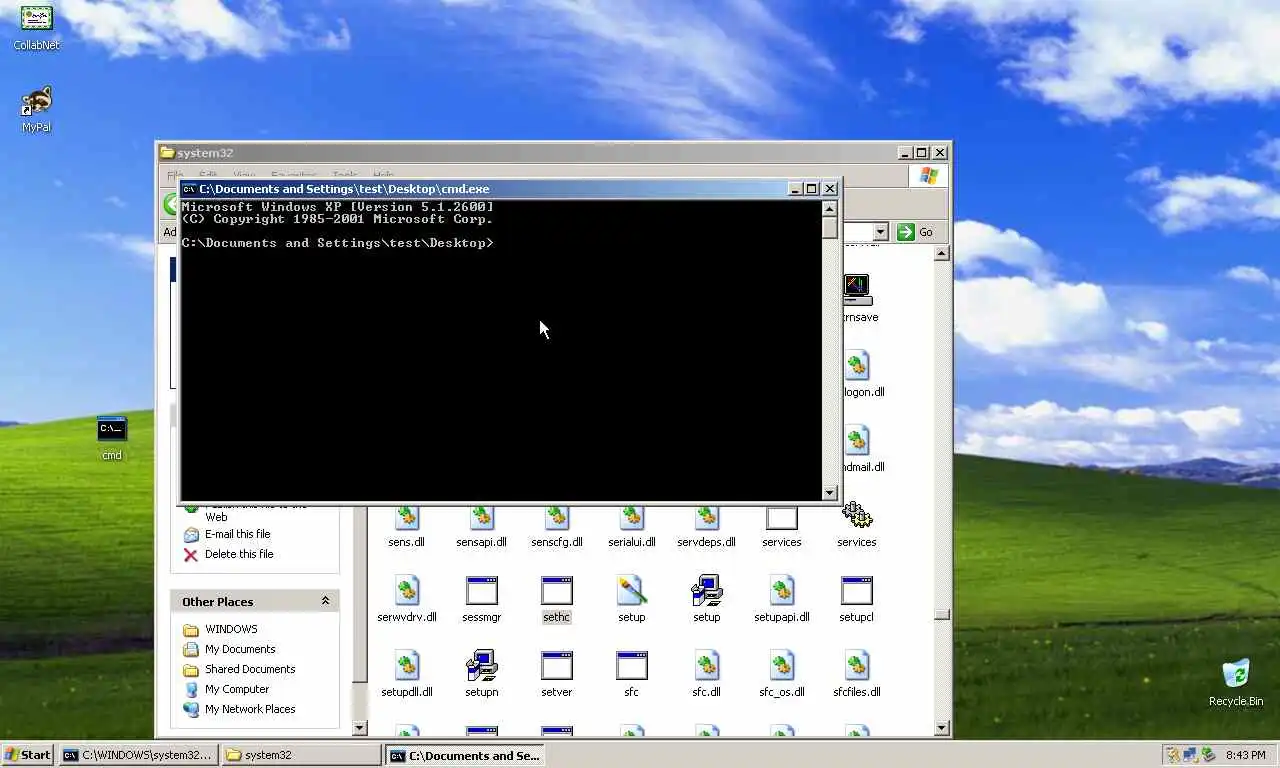Image resolution: width=1280 pixels, height=768 pixels.
Task: Open the cmd window system menu icon
Action: [x=189, y=189]
